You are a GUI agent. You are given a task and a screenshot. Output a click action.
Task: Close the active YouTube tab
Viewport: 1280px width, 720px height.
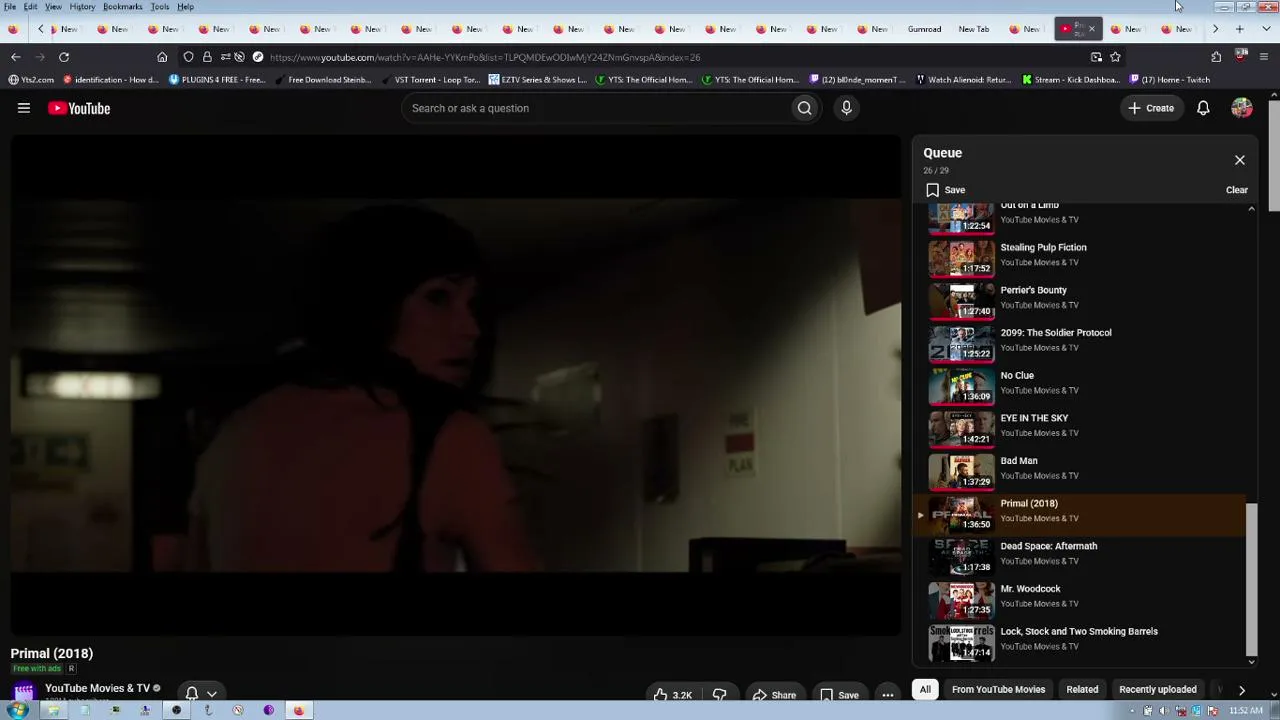pyautogui.click(x=1091, y=29)
